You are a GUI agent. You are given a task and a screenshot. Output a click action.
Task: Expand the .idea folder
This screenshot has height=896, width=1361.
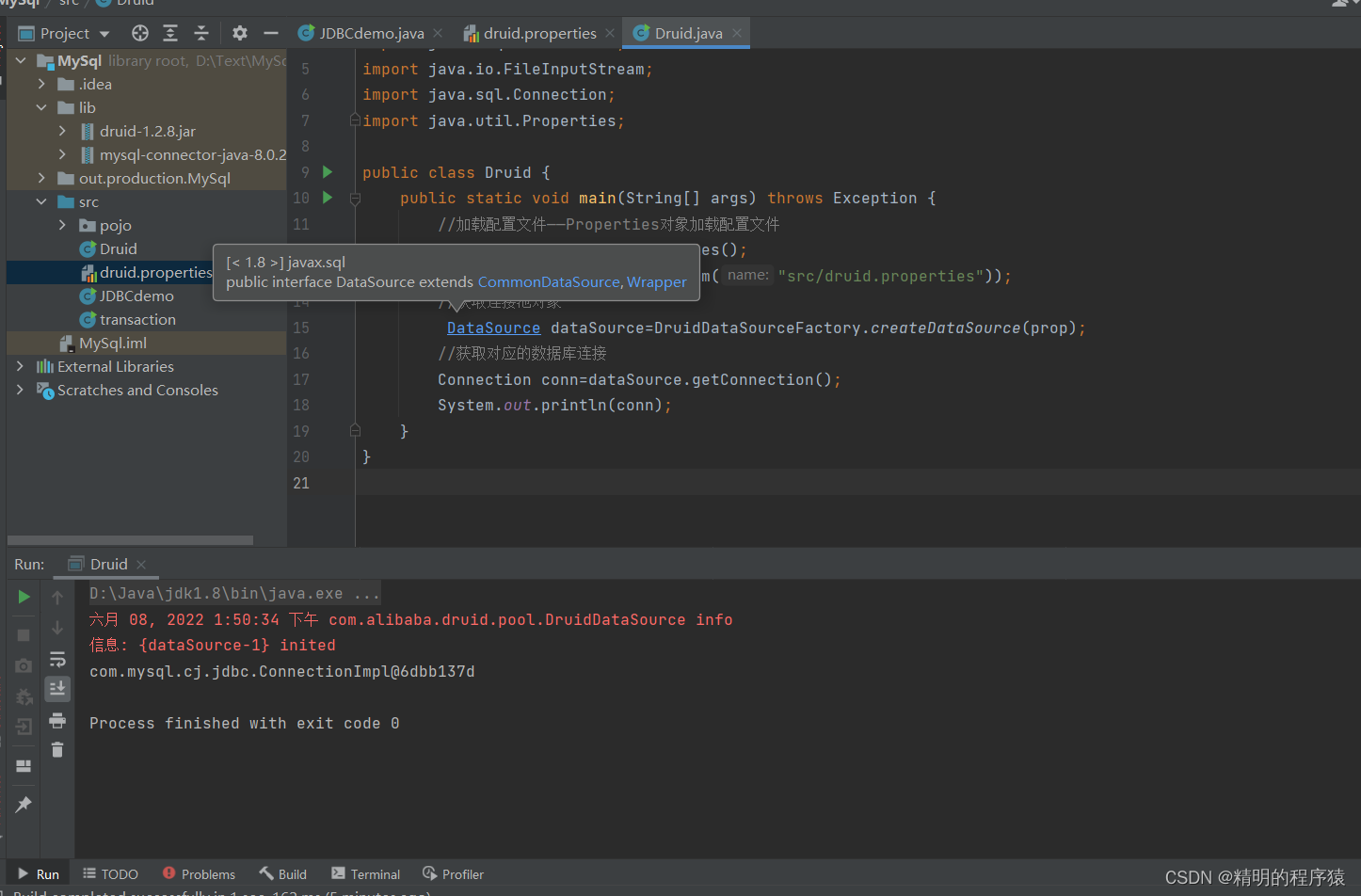[x=41, y=84]
